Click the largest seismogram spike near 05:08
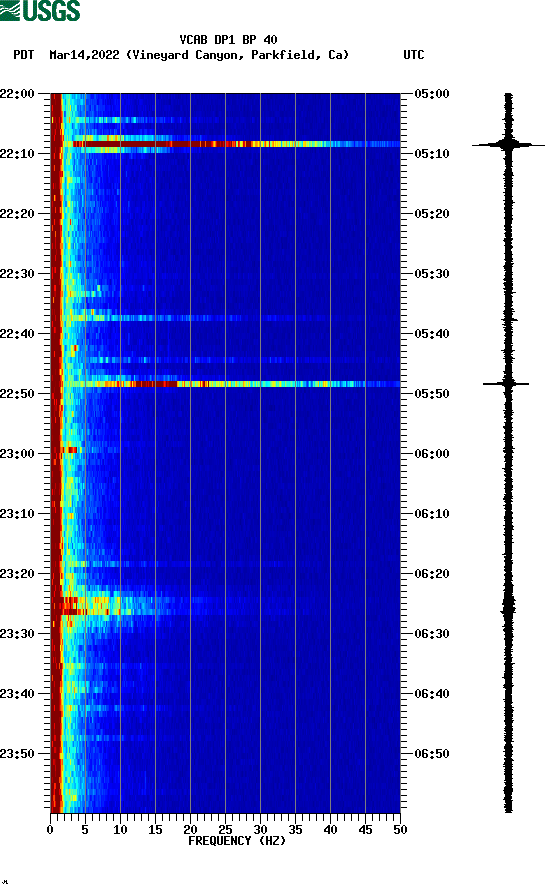Image resolution: width=552 pixels, height=893 pixels. (508, 145)
